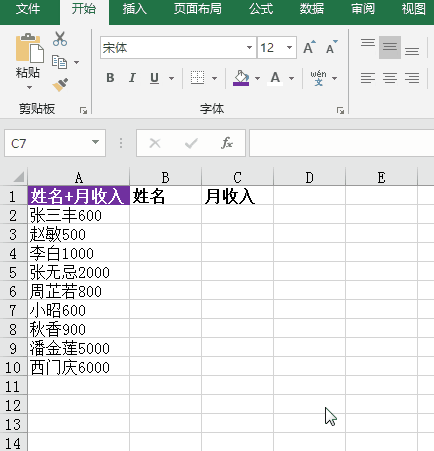Click the Cut scissors icon

(x=60, y=39)
